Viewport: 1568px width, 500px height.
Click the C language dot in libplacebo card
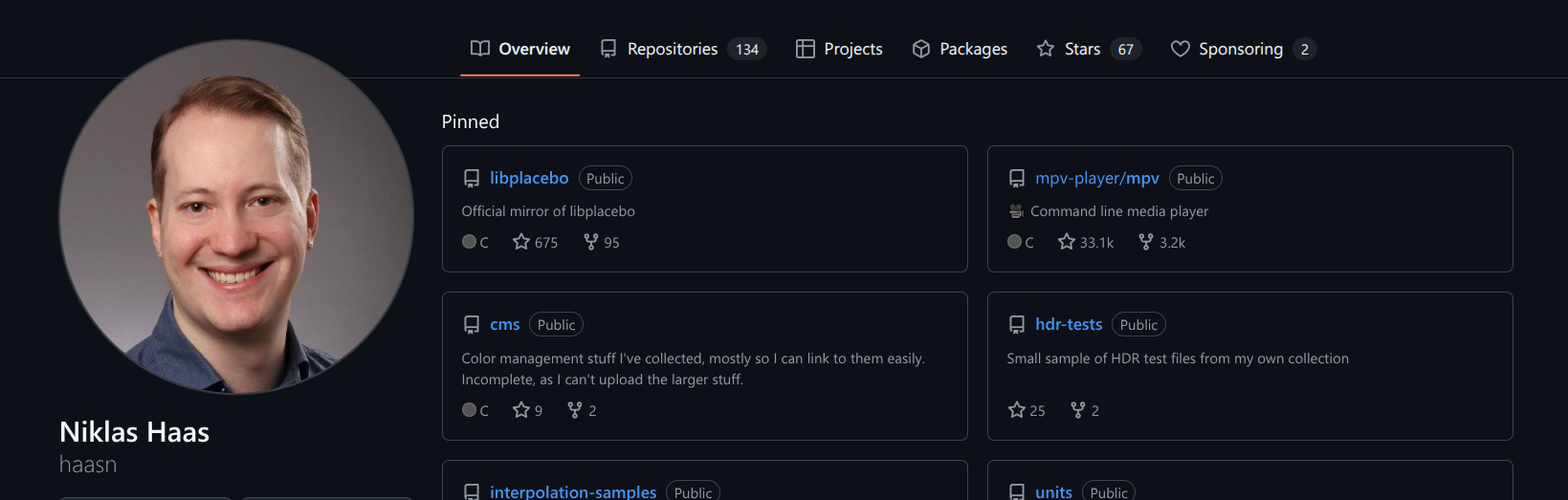click(x=469, y=242)
